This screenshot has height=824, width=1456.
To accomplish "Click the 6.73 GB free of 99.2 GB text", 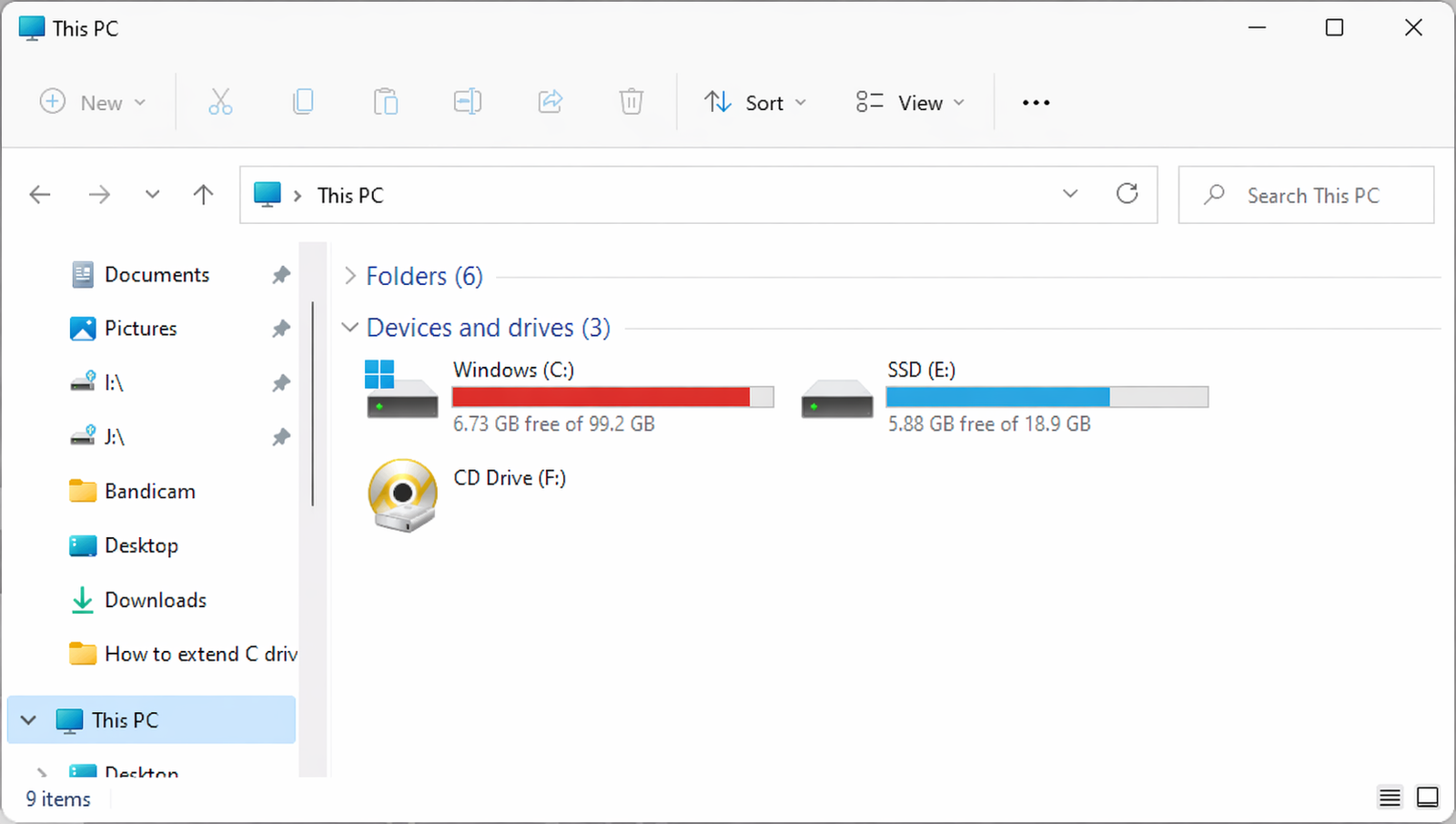I will tap(553, 423).
